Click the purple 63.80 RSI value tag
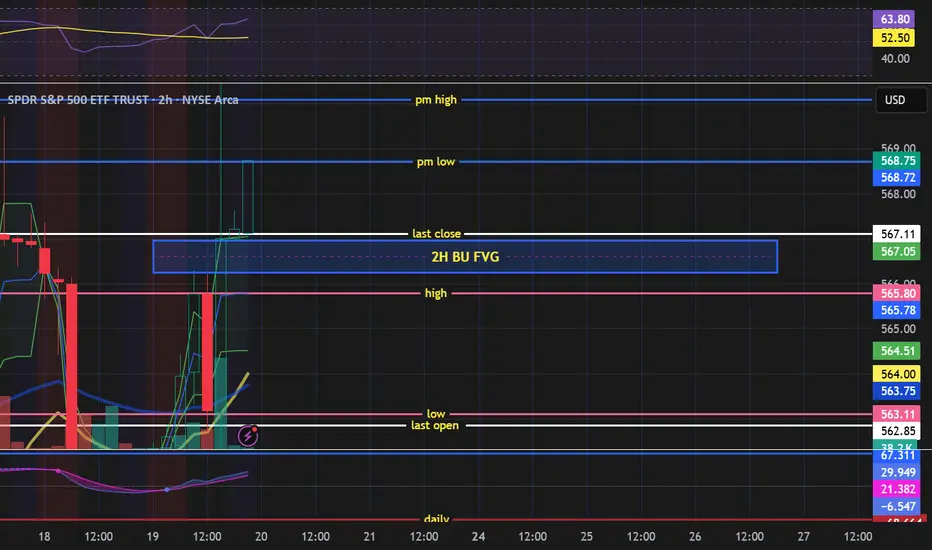The width and height of the screenshot is (932, 550). click(895, 19)
